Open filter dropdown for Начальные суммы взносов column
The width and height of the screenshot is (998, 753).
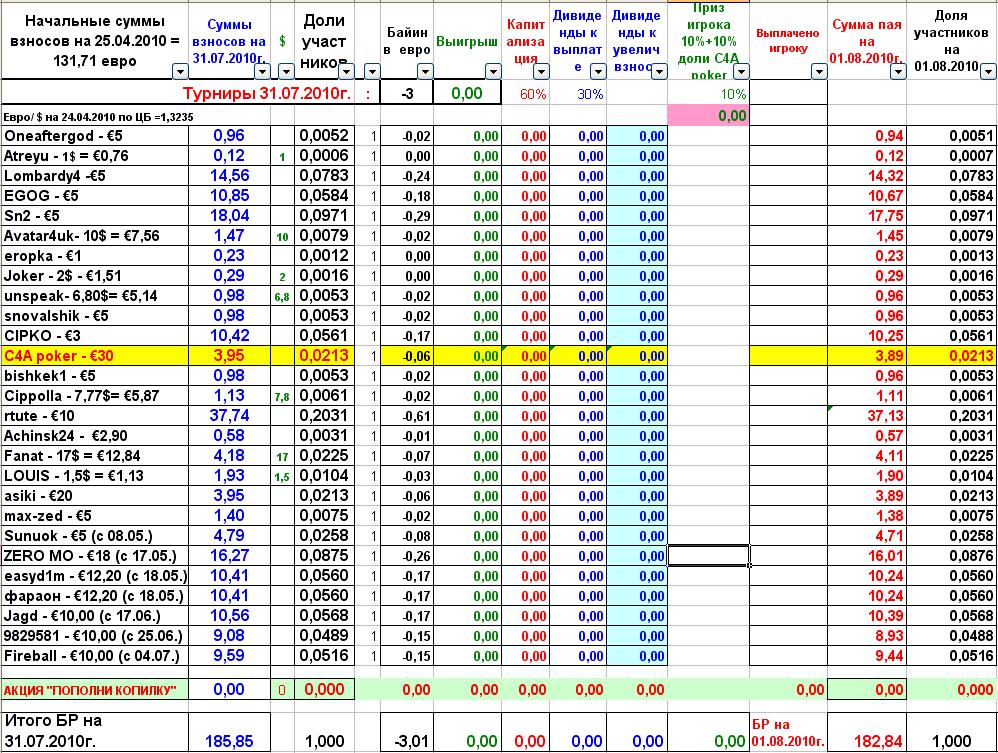point(179,71)
